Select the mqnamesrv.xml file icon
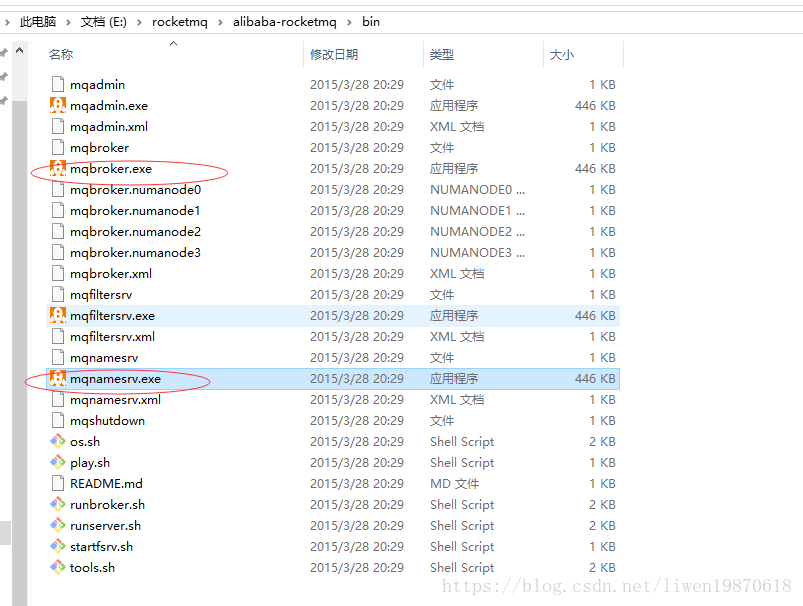The width and height of the screenshot is (803, 606). [58, 400]
